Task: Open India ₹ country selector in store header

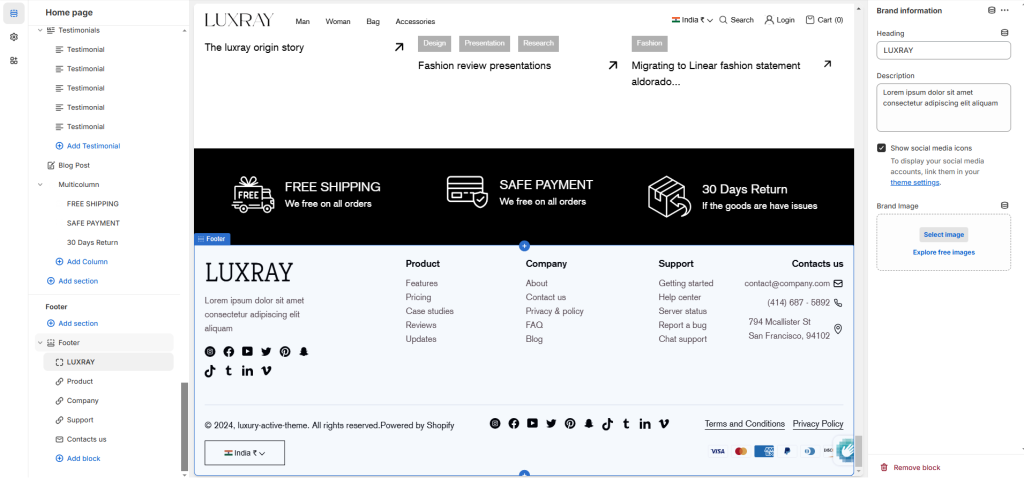Action: pos(692,20)
